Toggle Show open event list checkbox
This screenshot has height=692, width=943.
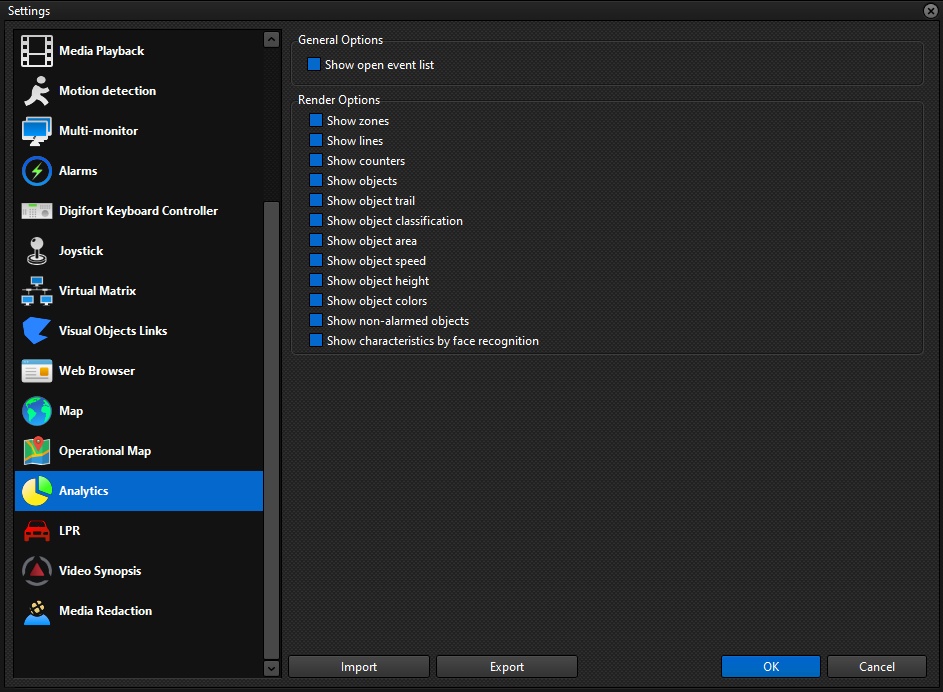[314, 64]
